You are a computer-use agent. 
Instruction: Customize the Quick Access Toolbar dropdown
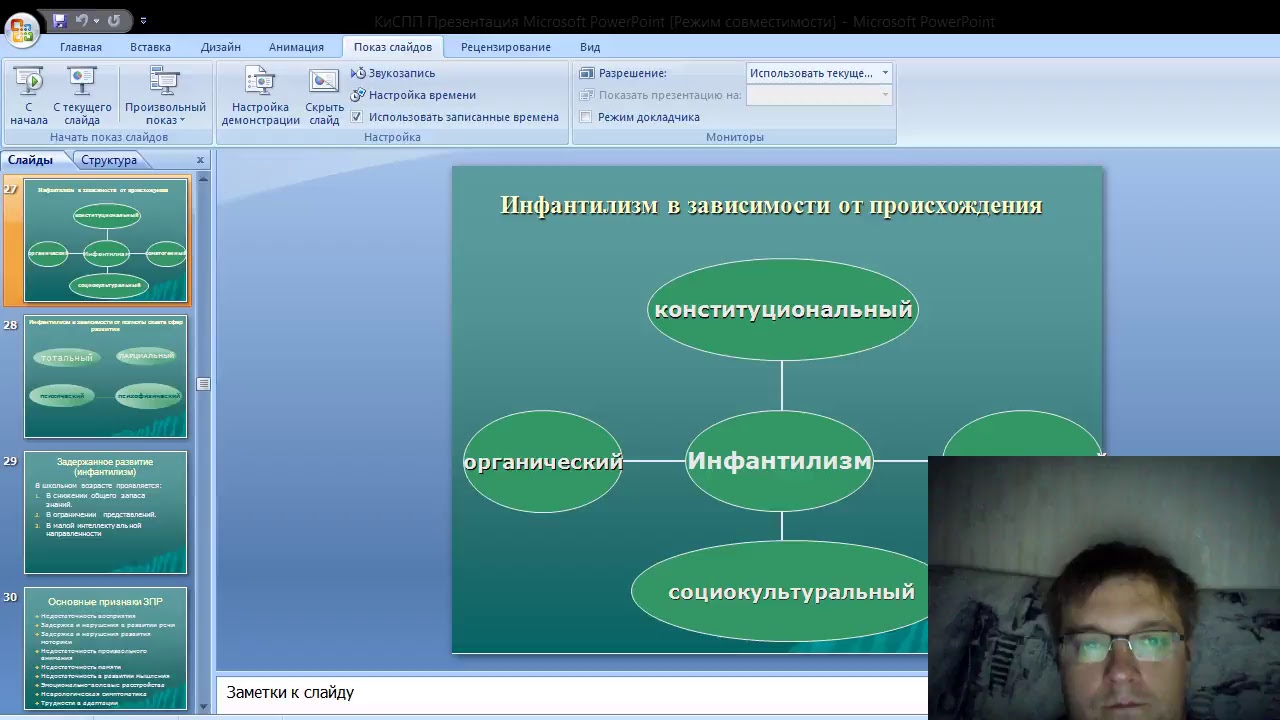143,20
